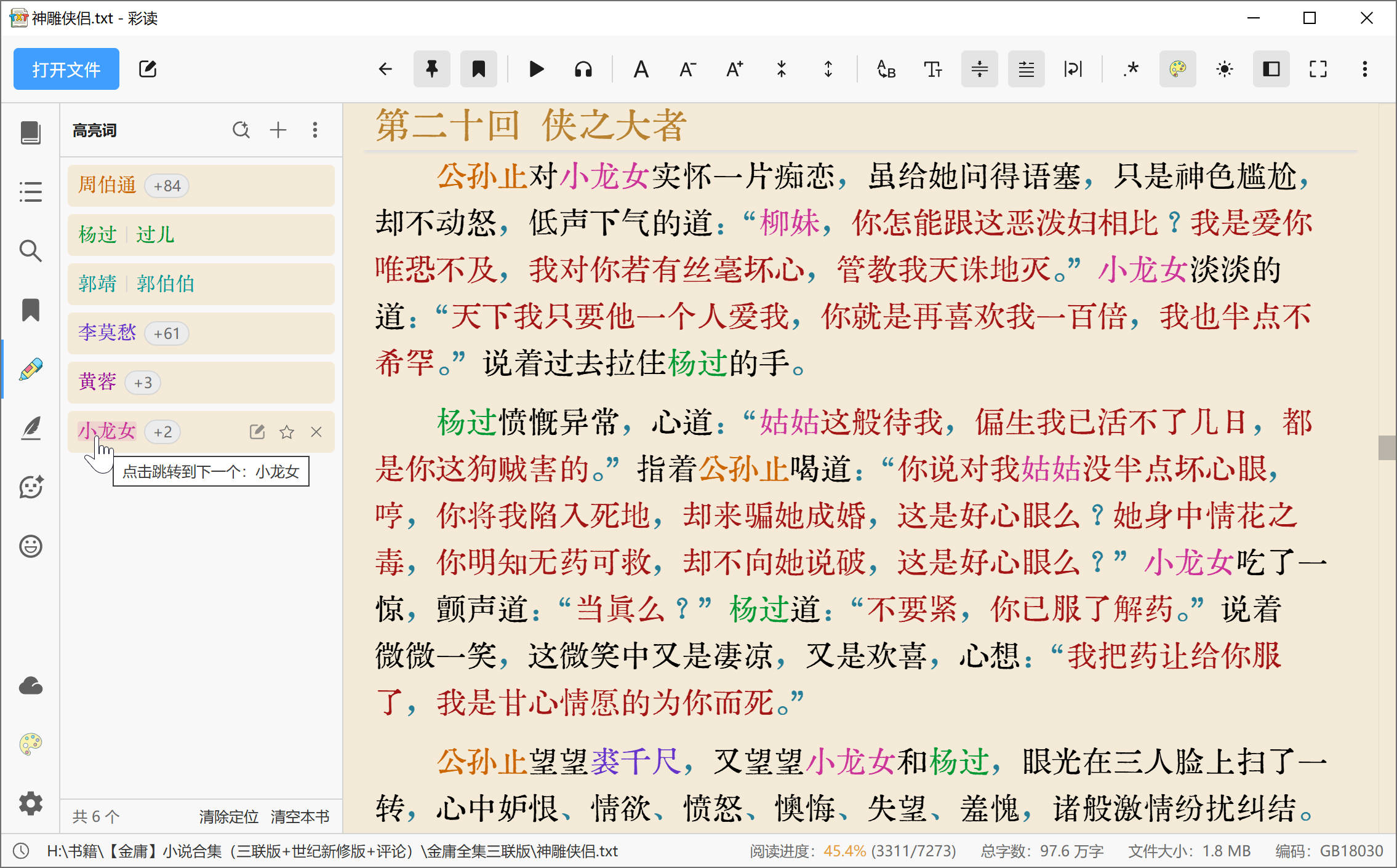
Task: Jump to next 周伯通 highlight
Action: pyautogui.click(x=107, y=185)
